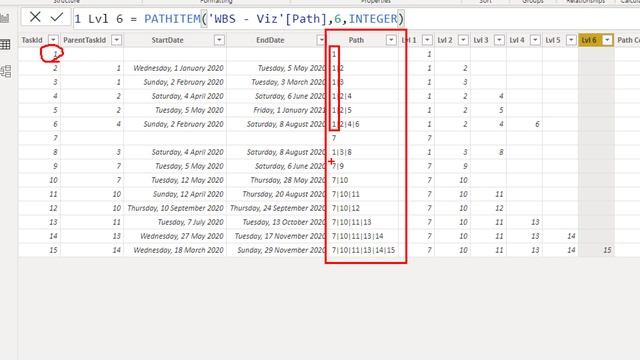Click path cell '7|10|11|13|14|15'

coord(363,250)
